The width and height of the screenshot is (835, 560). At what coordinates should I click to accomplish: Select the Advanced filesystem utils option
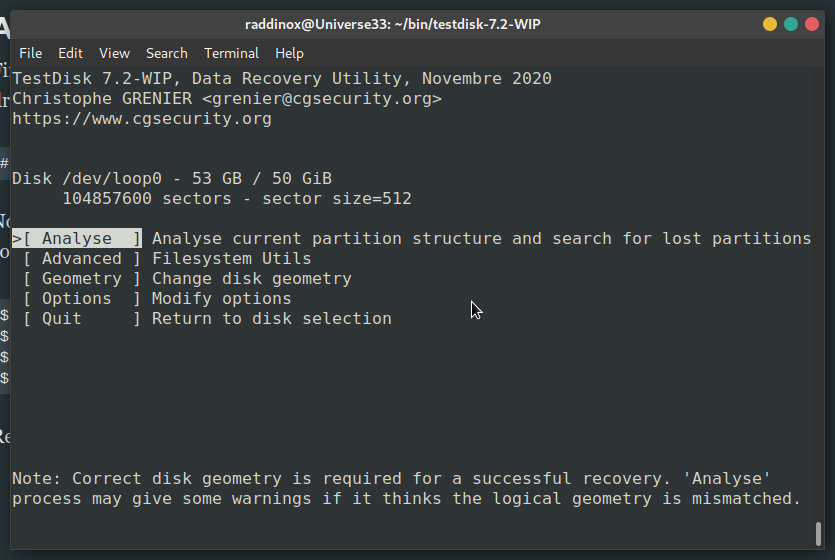(81, 259)
